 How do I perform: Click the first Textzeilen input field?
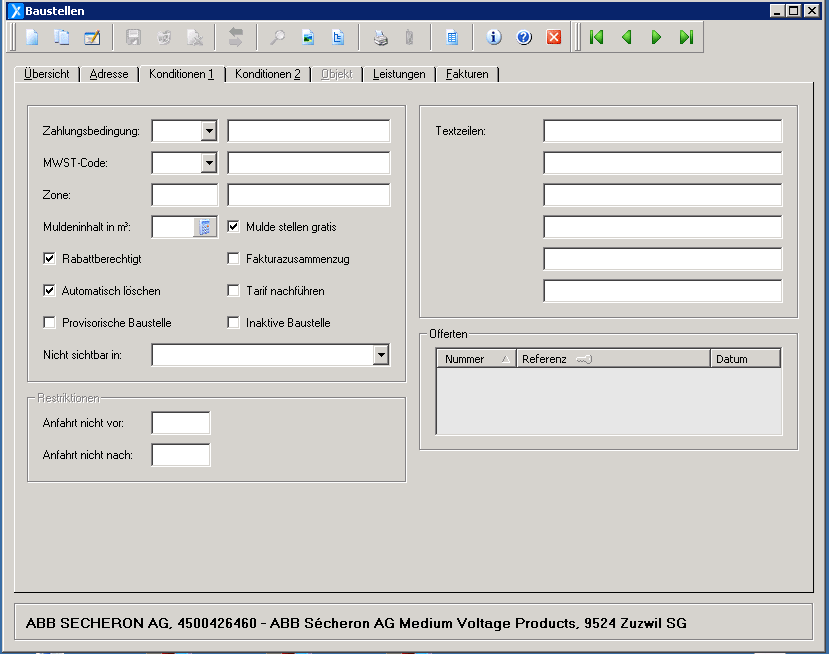pyautogui.click(x=662, y=131)
